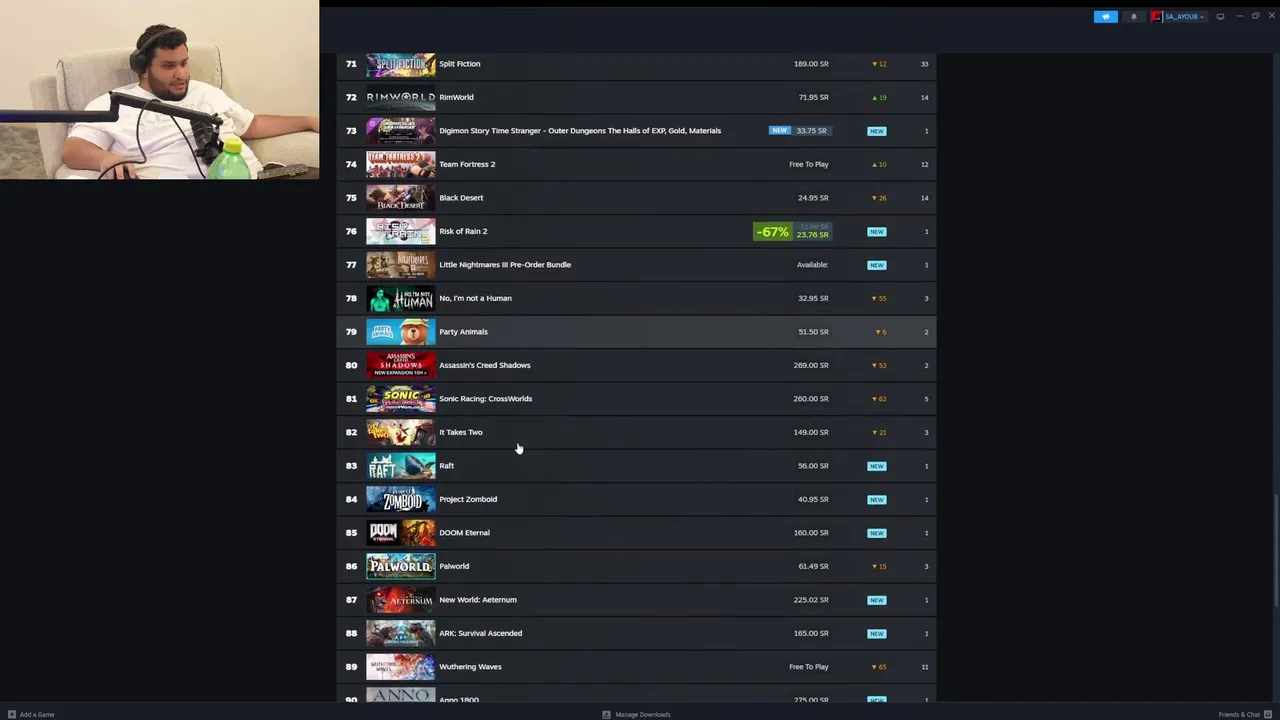Viewport: 1280px width, 720px height.
Task: Click Add a Game at bottom left
Action: click(31, 714)
